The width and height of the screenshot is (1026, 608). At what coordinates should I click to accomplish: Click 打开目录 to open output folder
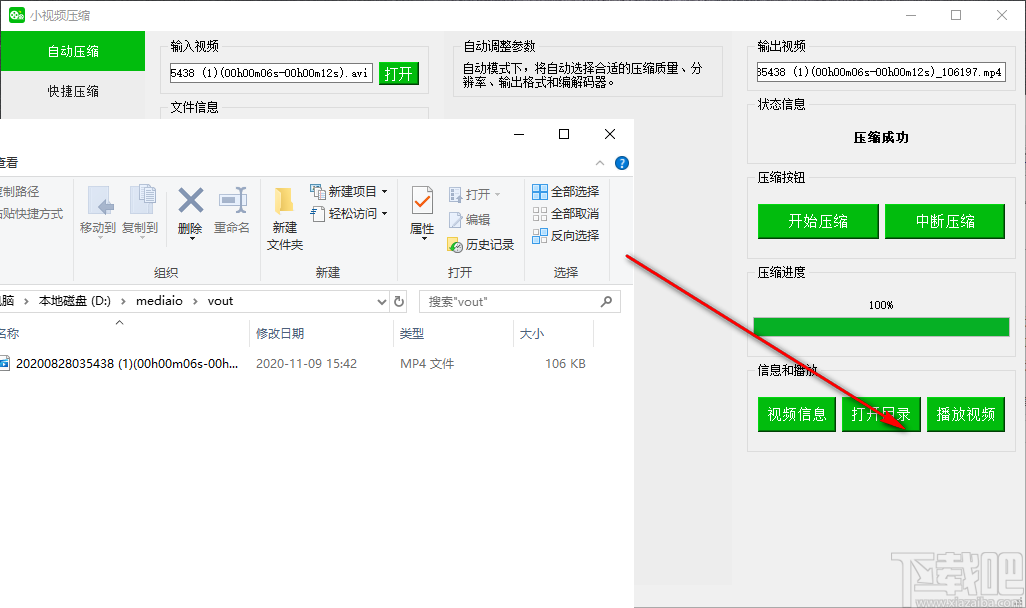tap(881, 414)
